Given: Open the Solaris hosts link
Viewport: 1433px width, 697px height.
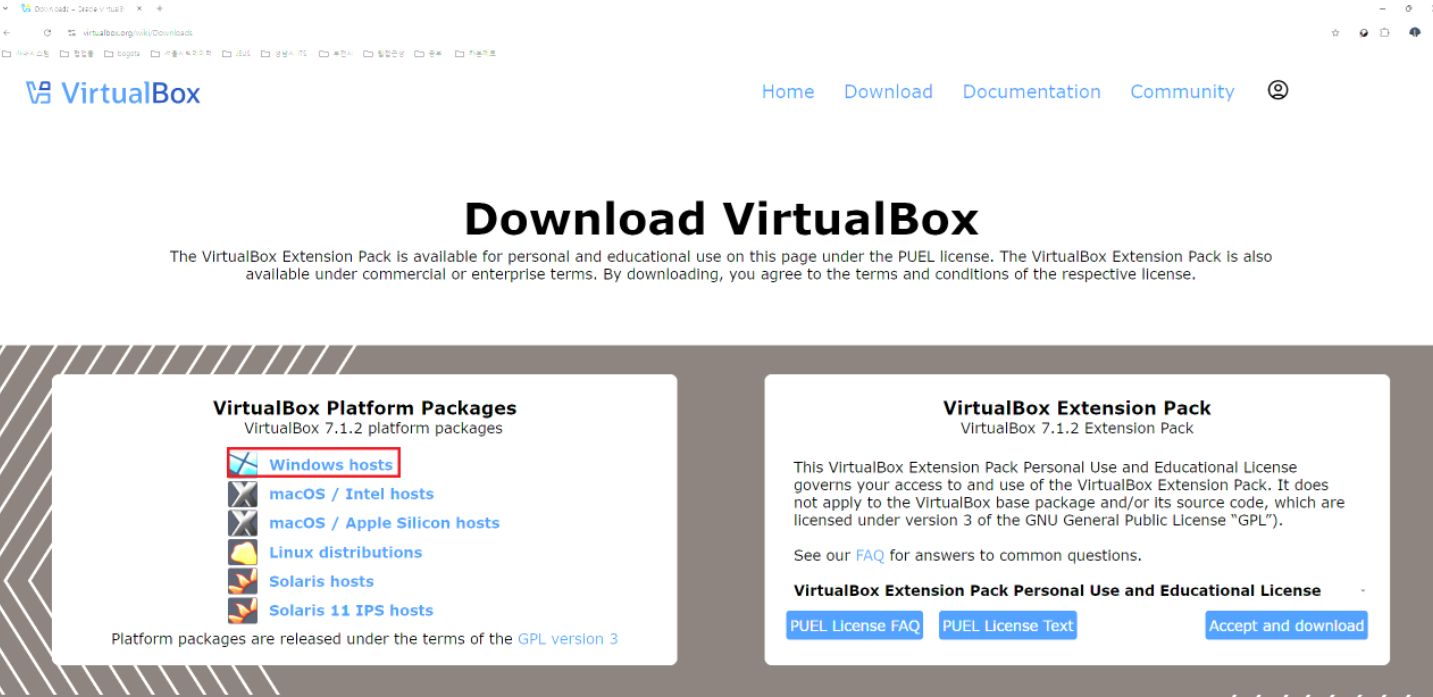Looking at the screenshot, I should (x=321, y=580).
